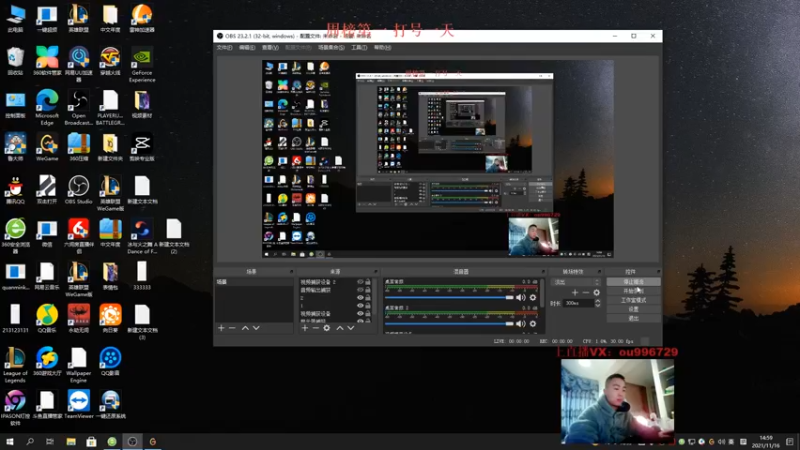800x450 pixels.
Task: Select GeForce Experience desktop icon
Action: pyautogui.click(x=142, y=65)
